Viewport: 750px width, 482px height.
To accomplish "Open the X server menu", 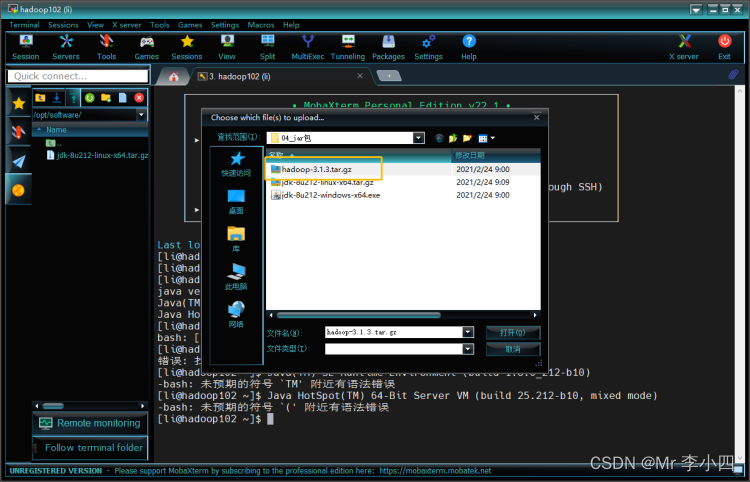I will click(127, 25).
